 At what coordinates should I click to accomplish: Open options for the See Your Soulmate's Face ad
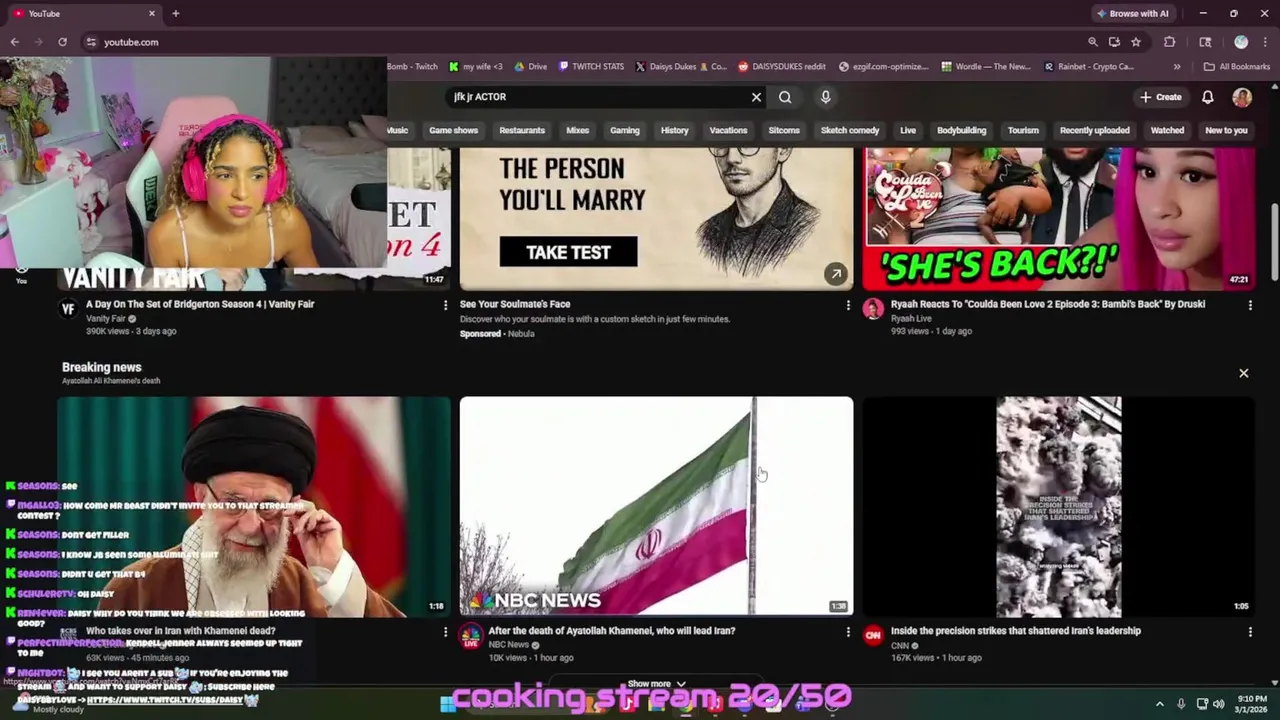click(x=848, y=305)
